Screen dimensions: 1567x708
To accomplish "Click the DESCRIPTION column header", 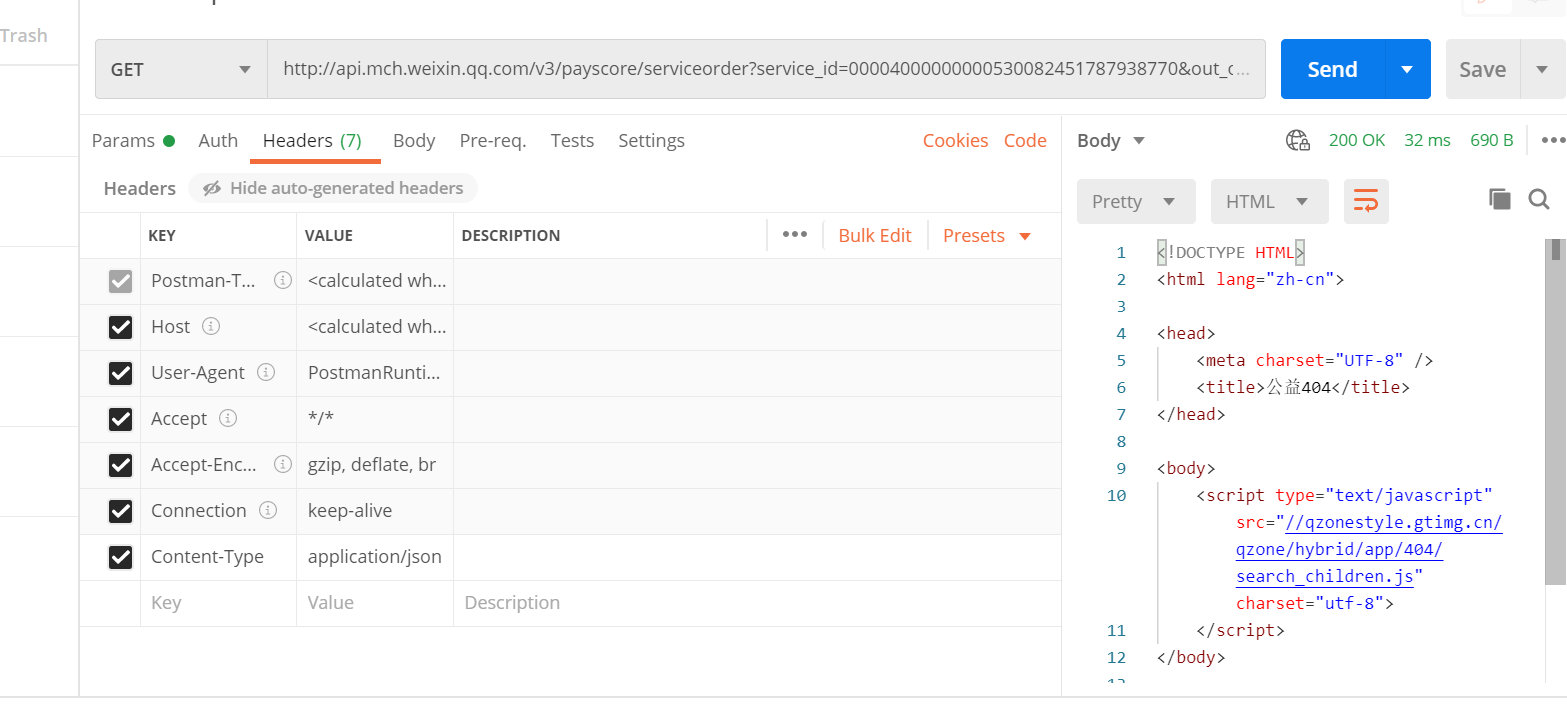I will coord(511,236).
